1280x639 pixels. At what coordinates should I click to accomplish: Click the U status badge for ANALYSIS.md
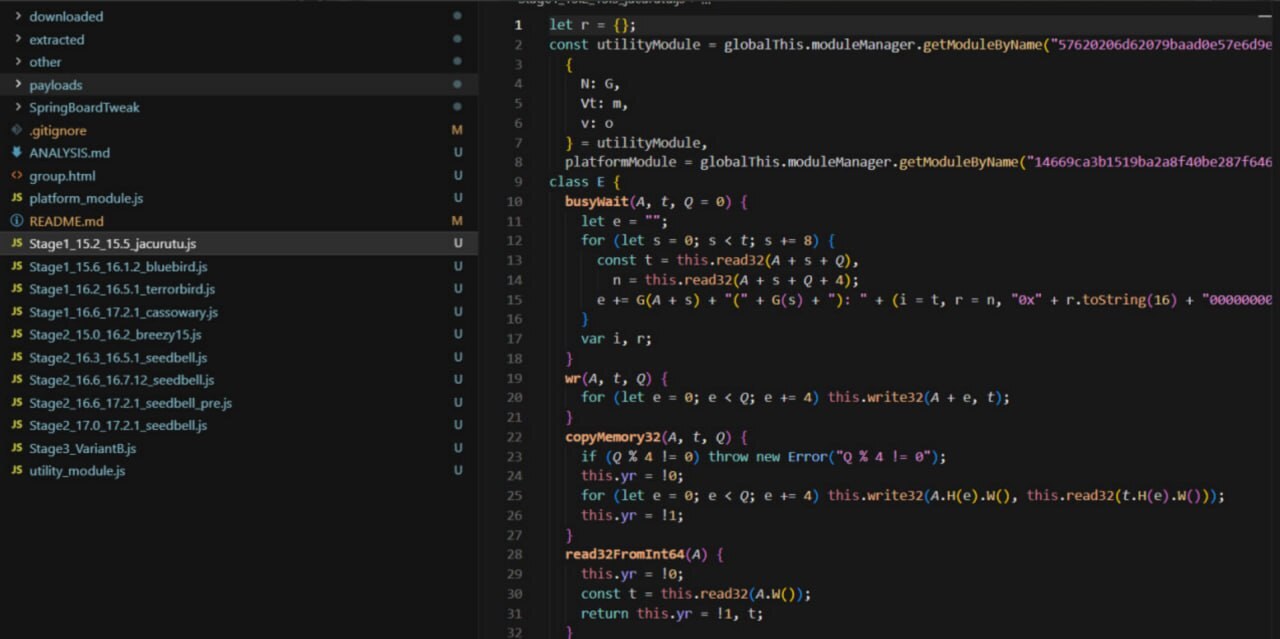click(457, 153)
